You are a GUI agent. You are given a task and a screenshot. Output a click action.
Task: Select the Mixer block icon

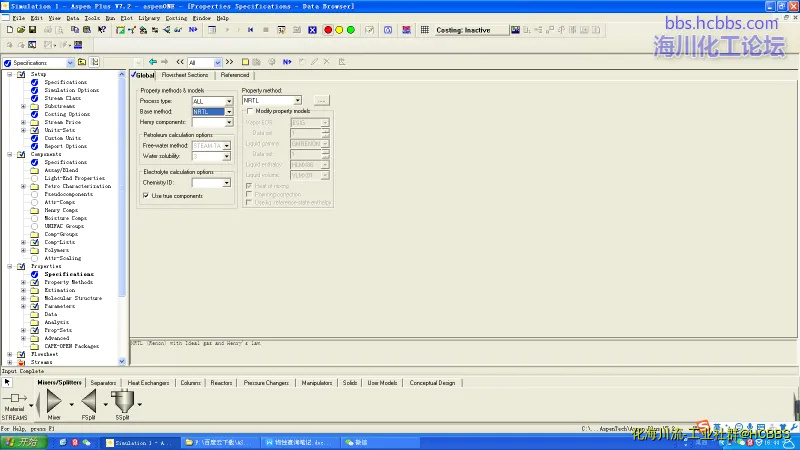click(54, 401)
